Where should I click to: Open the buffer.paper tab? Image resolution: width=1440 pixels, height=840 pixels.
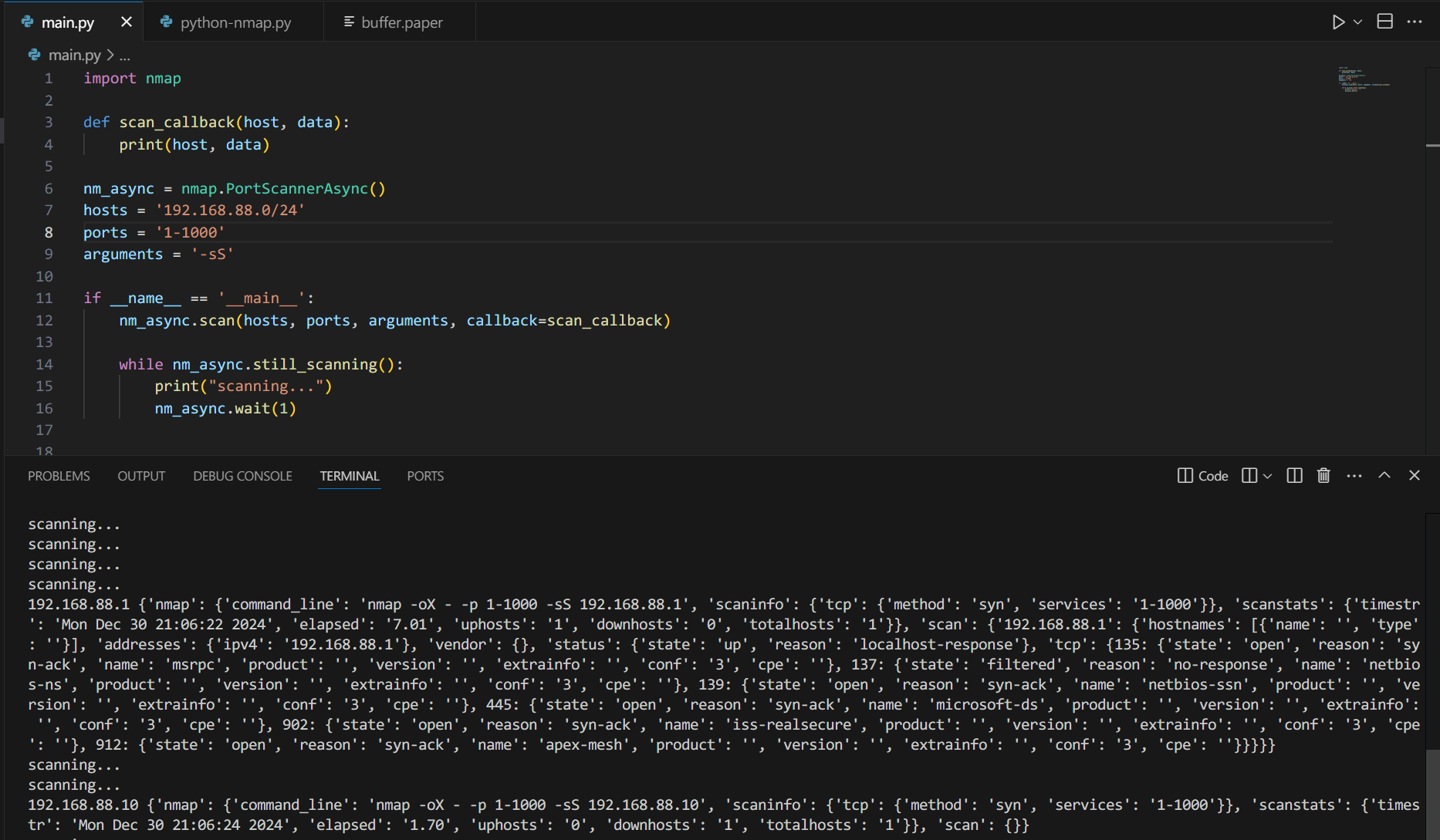tap(401, 22)
